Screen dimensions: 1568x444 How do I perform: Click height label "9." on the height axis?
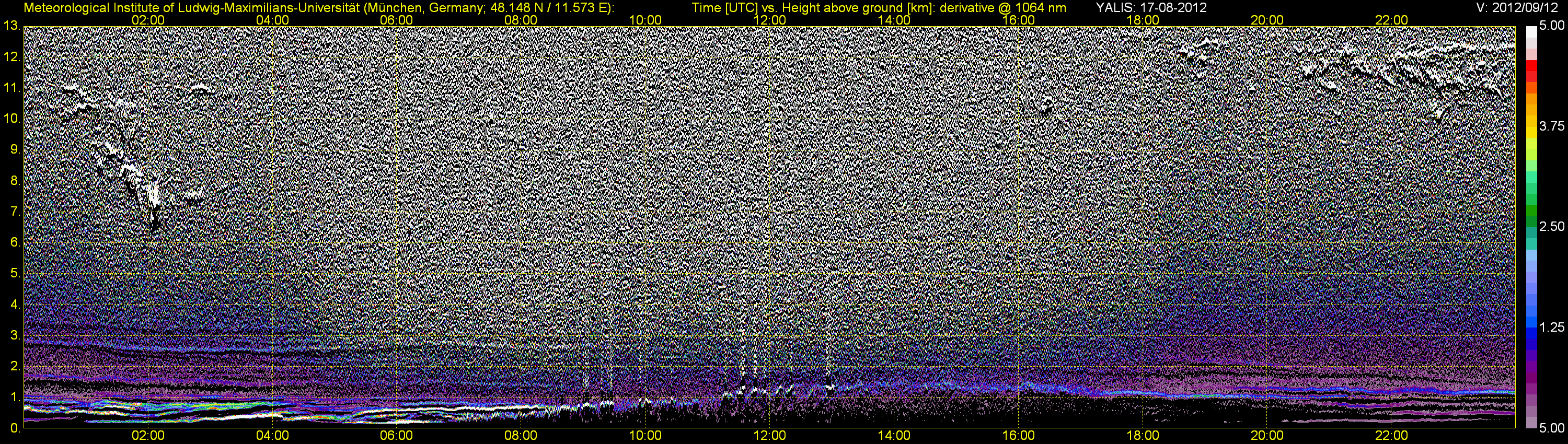pyautogui.click(x=15, y=149)
